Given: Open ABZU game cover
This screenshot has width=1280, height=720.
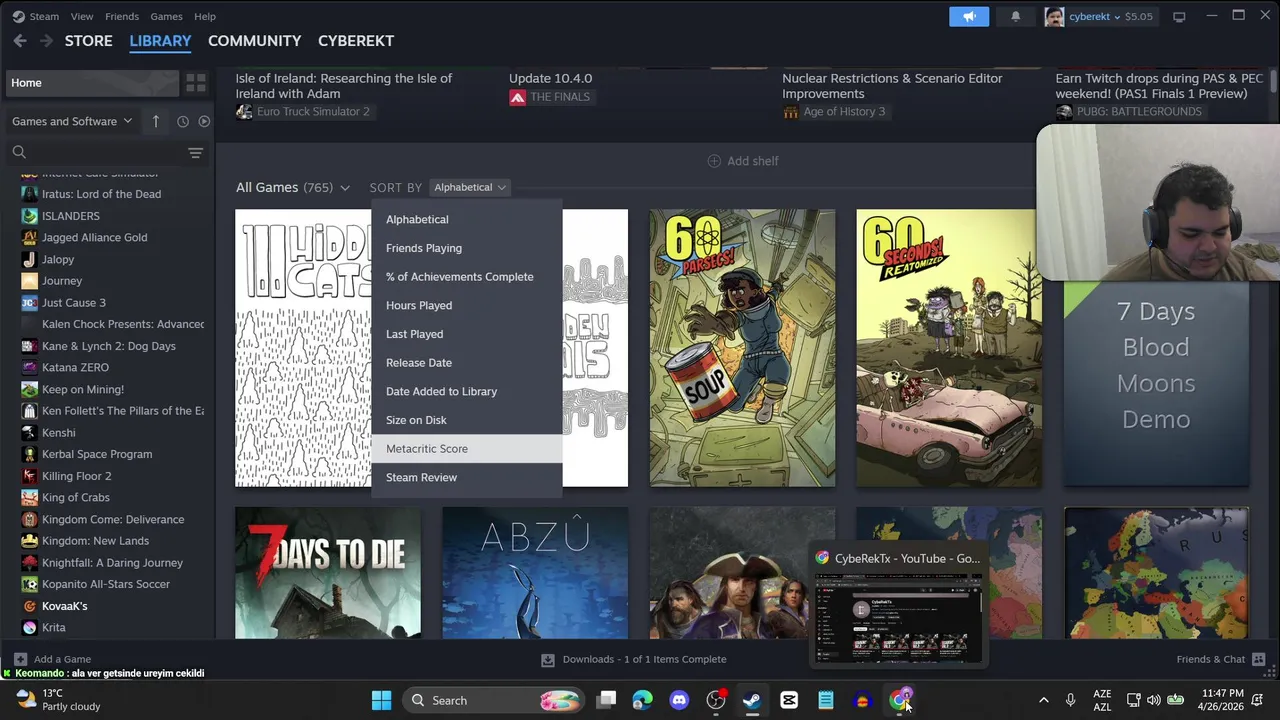Looking at the screenshot, I should [535, 572].
